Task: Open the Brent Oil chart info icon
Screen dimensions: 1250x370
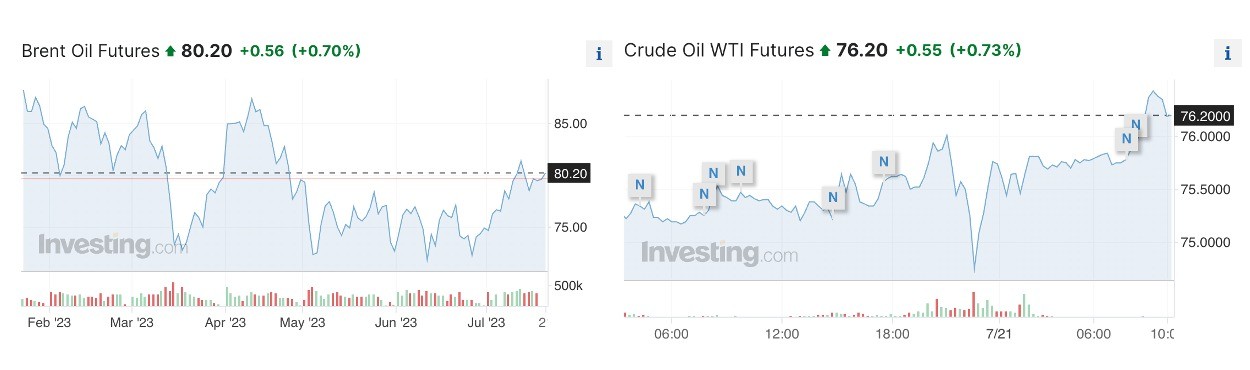Action: tap(598, 54)
